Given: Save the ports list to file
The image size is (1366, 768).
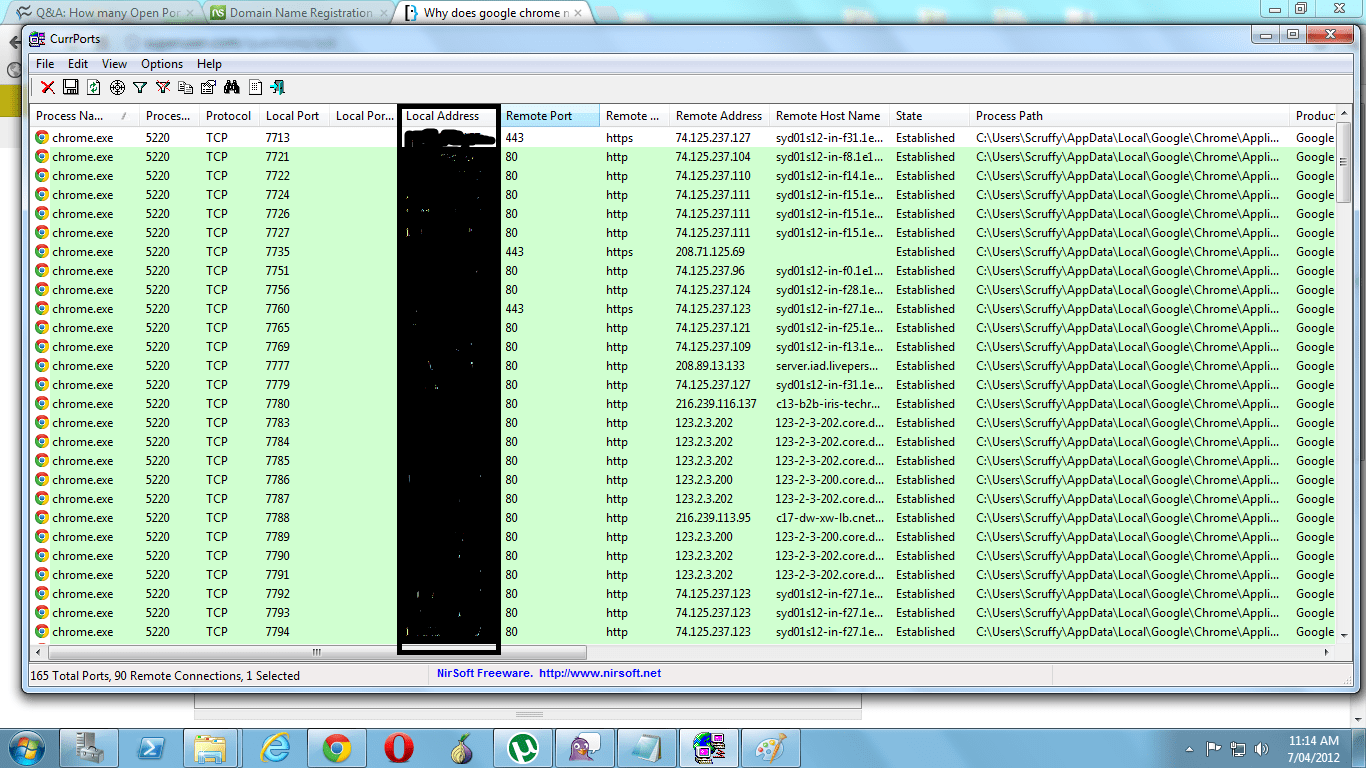Looking at the screenshot, I should click(70, 87).
